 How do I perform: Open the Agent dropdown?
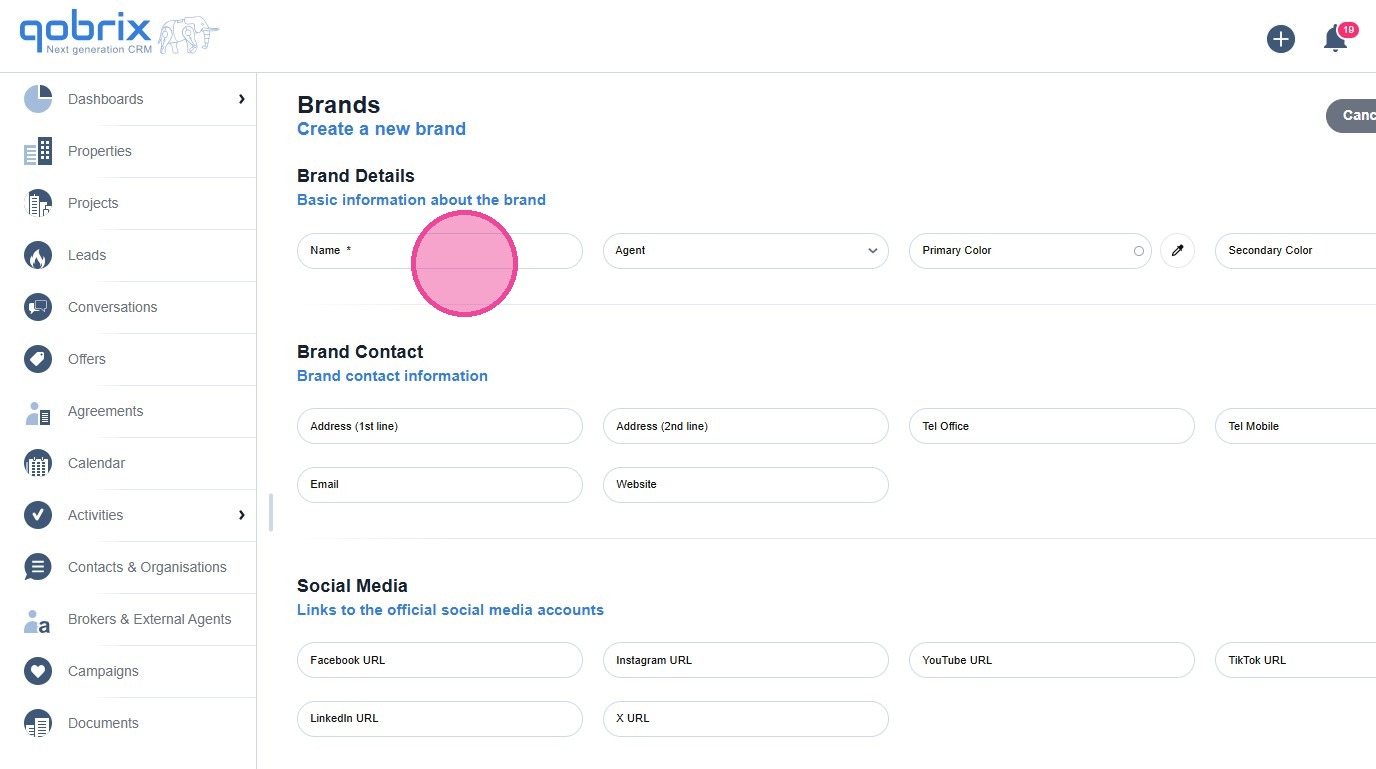[745, 251]
